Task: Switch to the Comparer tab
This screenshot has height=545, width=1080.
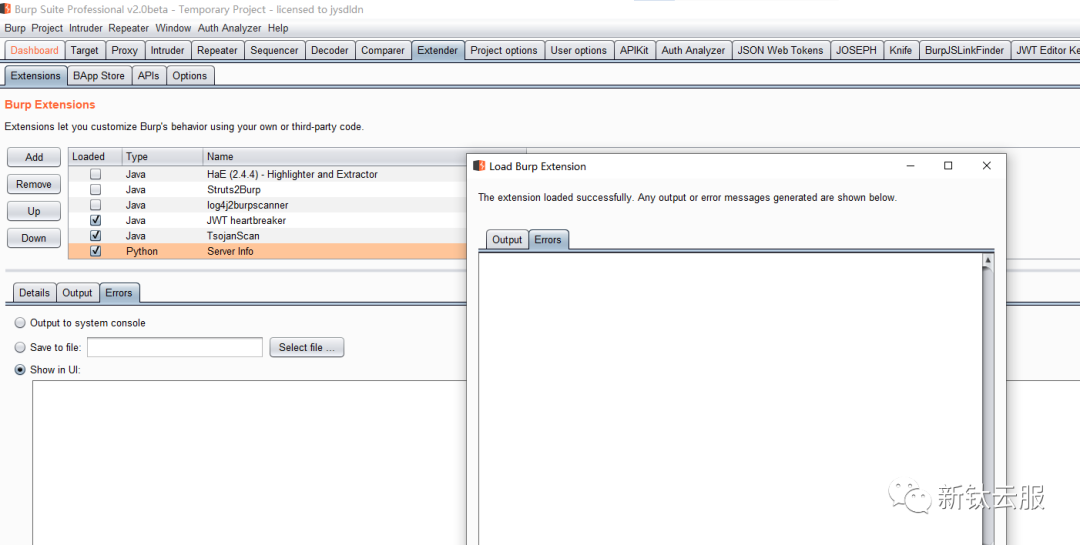Action: [x=383, y=50]
